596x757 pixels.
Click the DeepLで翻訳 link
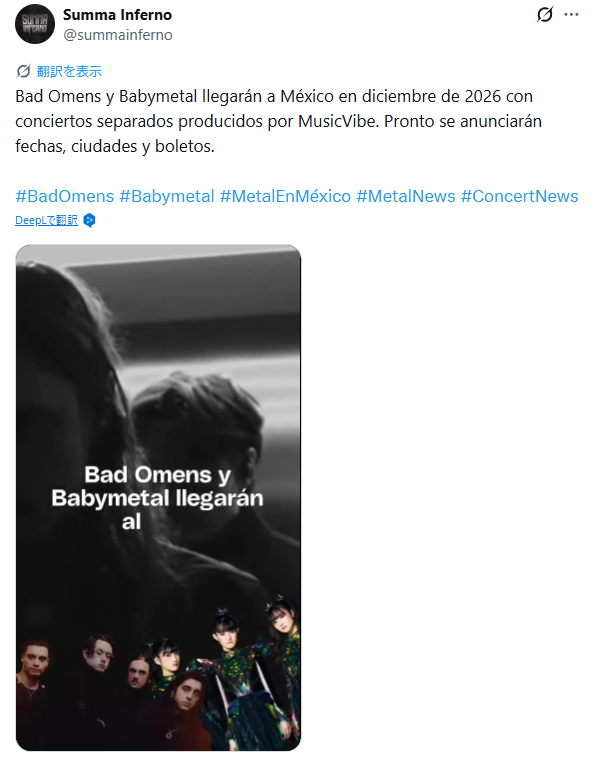pyautogui.click(x=46, y=221)
